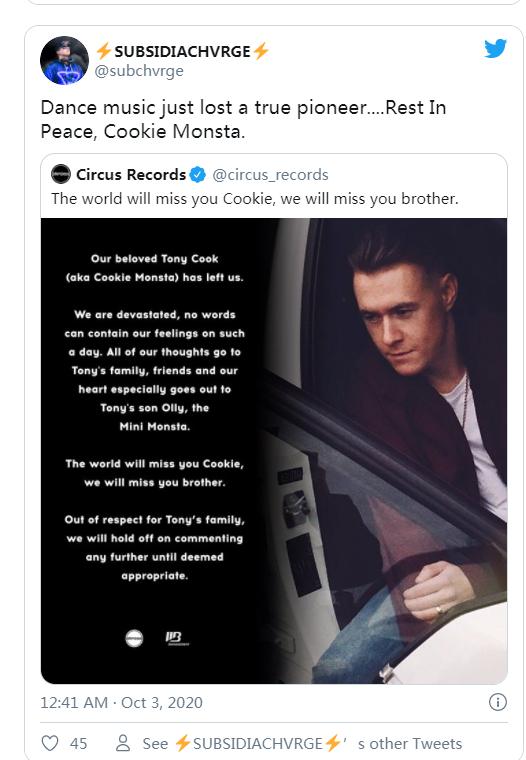
Task: Like the tweet with heart icon
Action: tap(50, 743)
